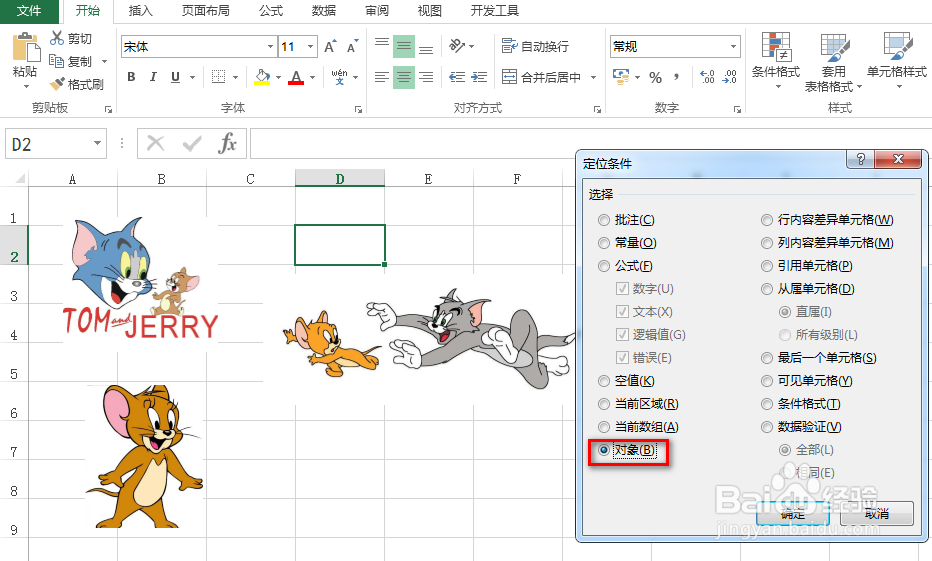This screenshot has width=932, height=561.
Task: Expand merge and center 合并后居中 options
Action: click(593, 77)
